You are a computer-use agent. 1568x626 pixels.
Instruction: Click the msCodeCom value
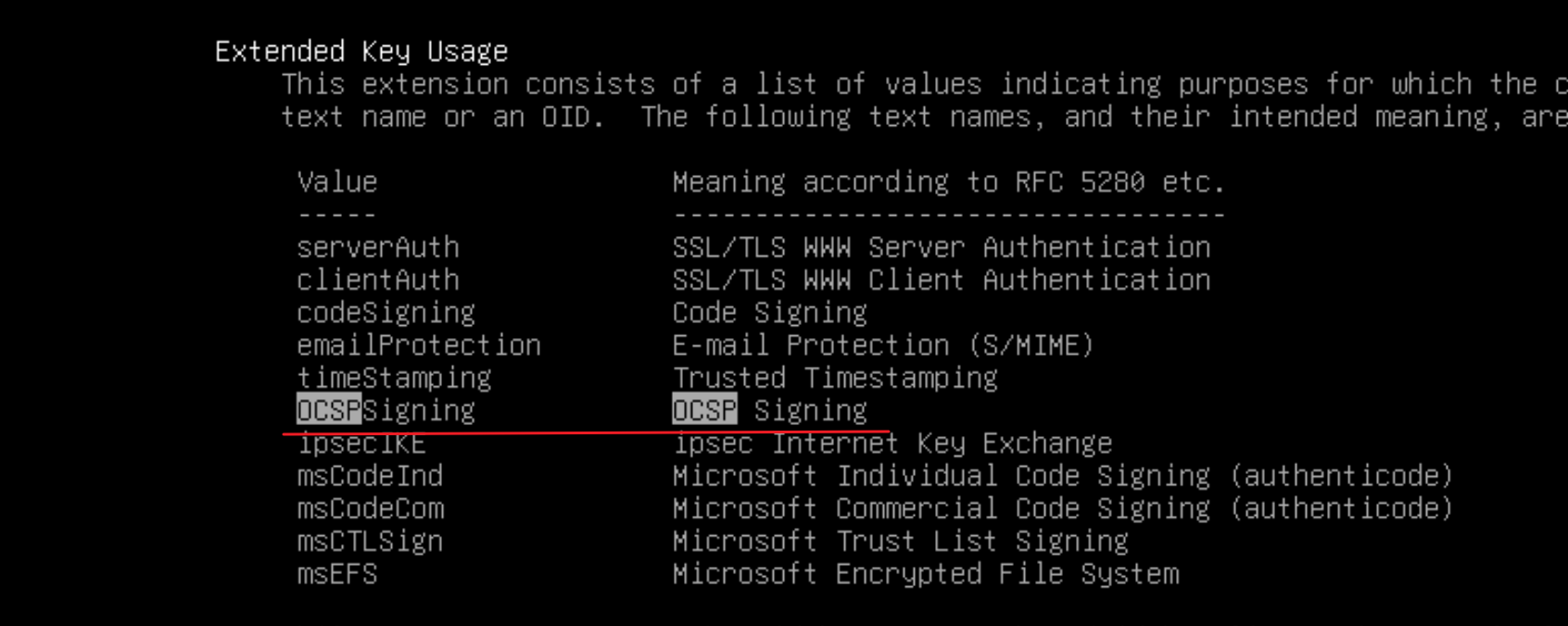tap(370, 508)
